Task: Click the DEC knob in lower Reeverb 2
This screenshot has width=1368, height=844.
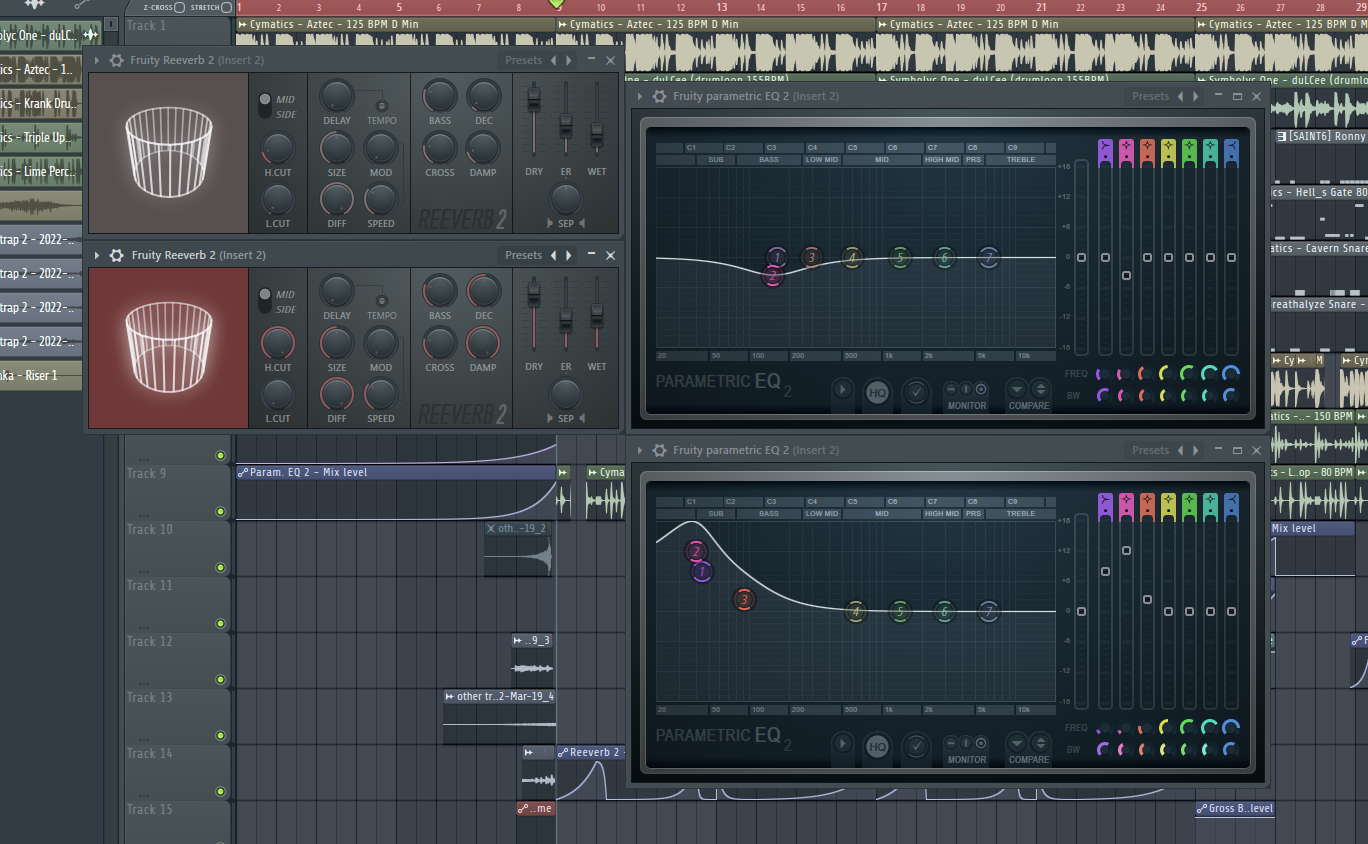Action: point(484,291)
